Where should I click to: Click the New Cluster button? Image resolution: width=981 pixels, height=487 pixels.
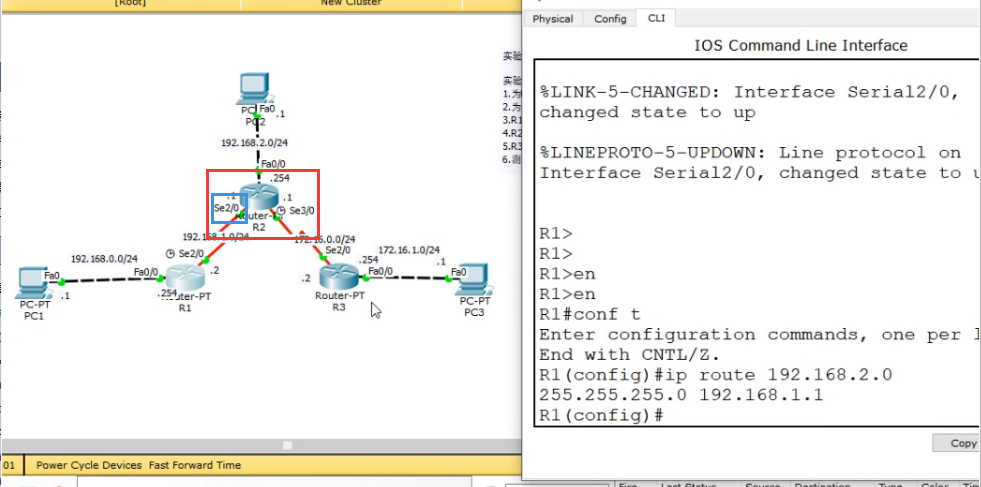[351, 3]
